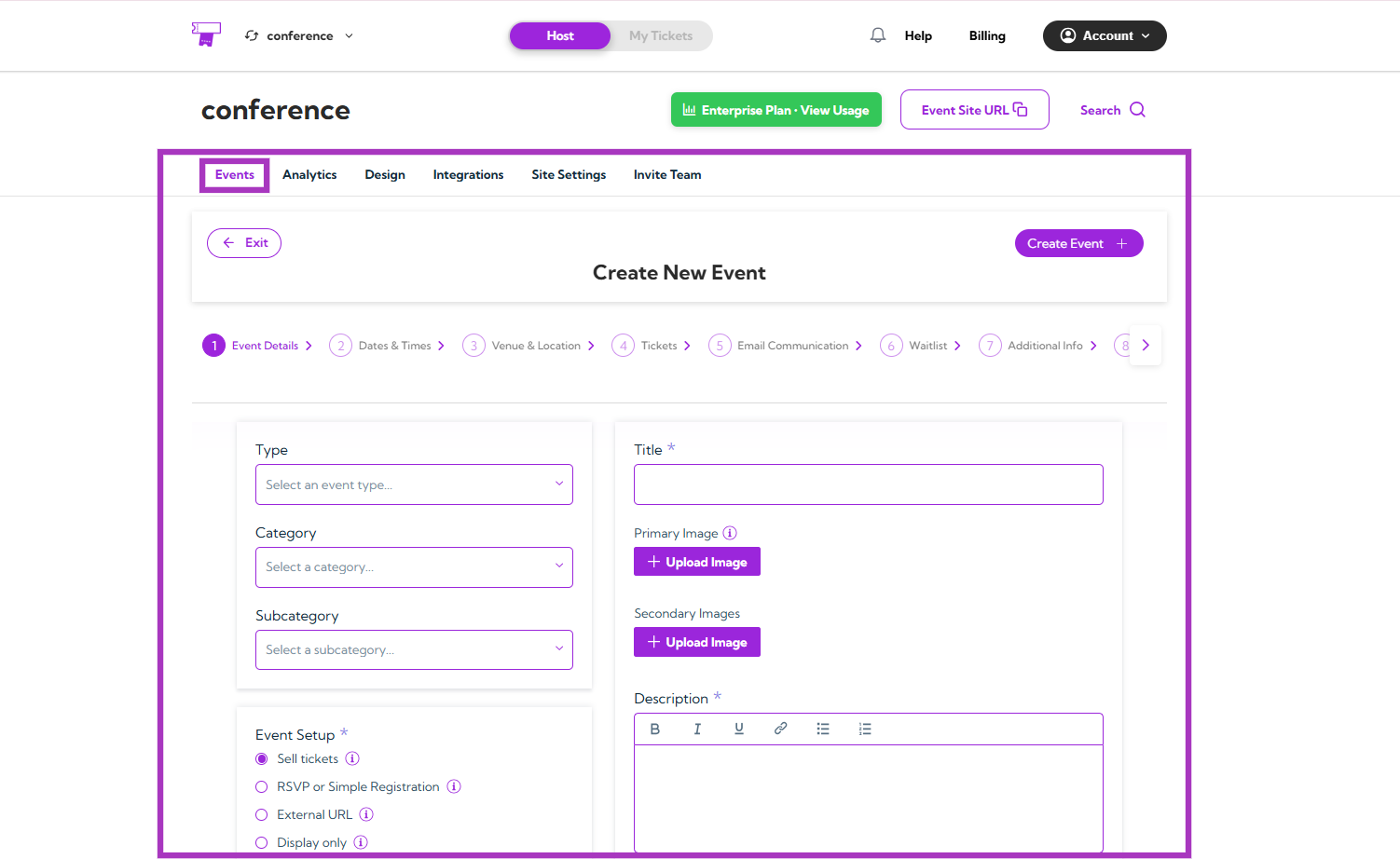Click the account avatar icon
1400x859 pixels.
[x=1068, y=35]
